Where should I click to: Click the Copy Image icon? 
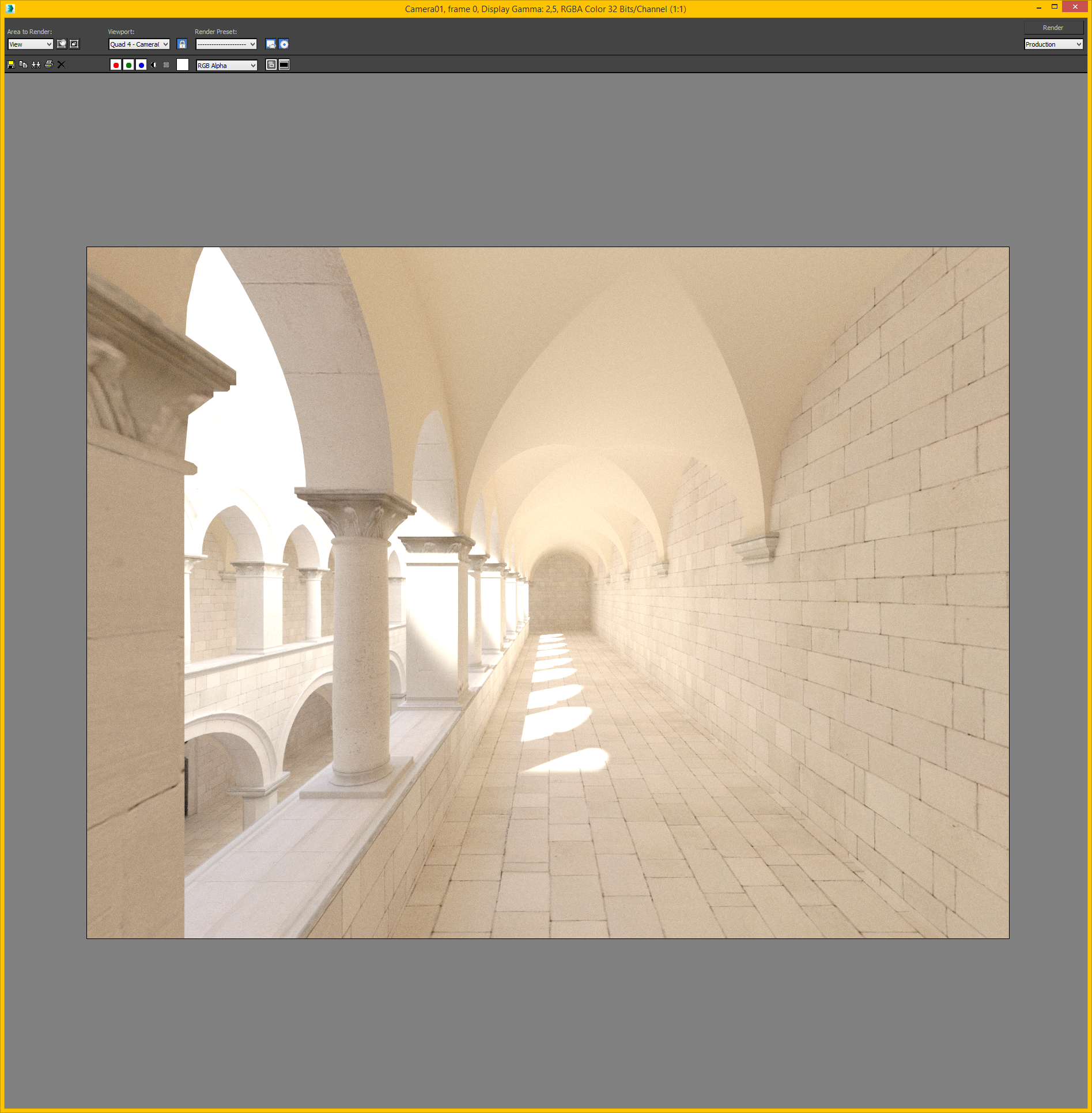coord(24,65)
